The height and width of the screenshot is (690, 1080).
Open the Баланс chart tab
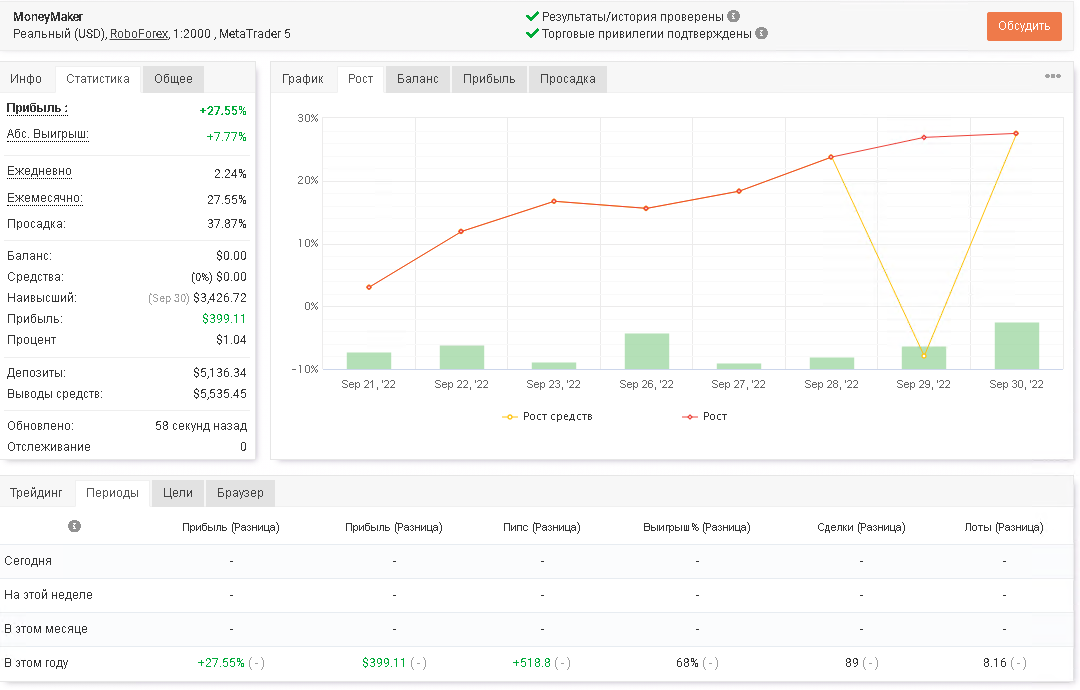pyautogui.click(x=417, y=79)
